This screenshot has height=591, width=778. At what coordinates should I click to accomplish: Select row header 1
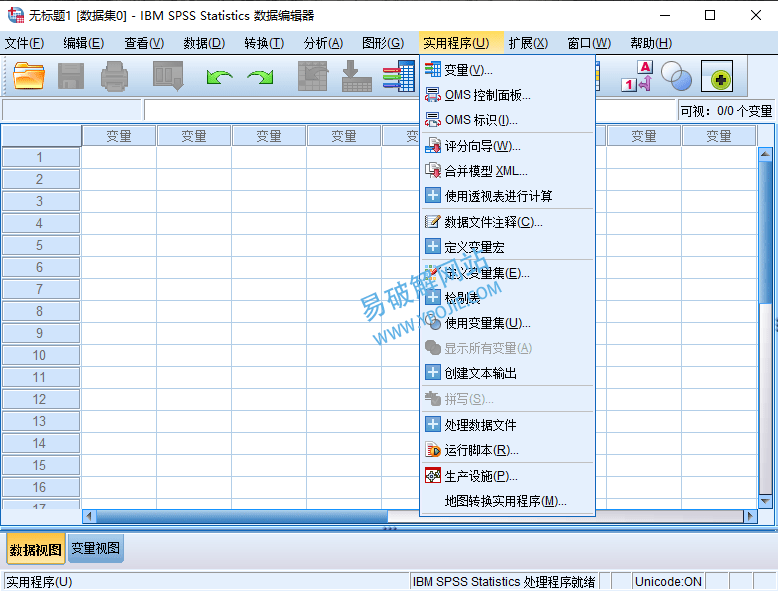tap(41, 157)
